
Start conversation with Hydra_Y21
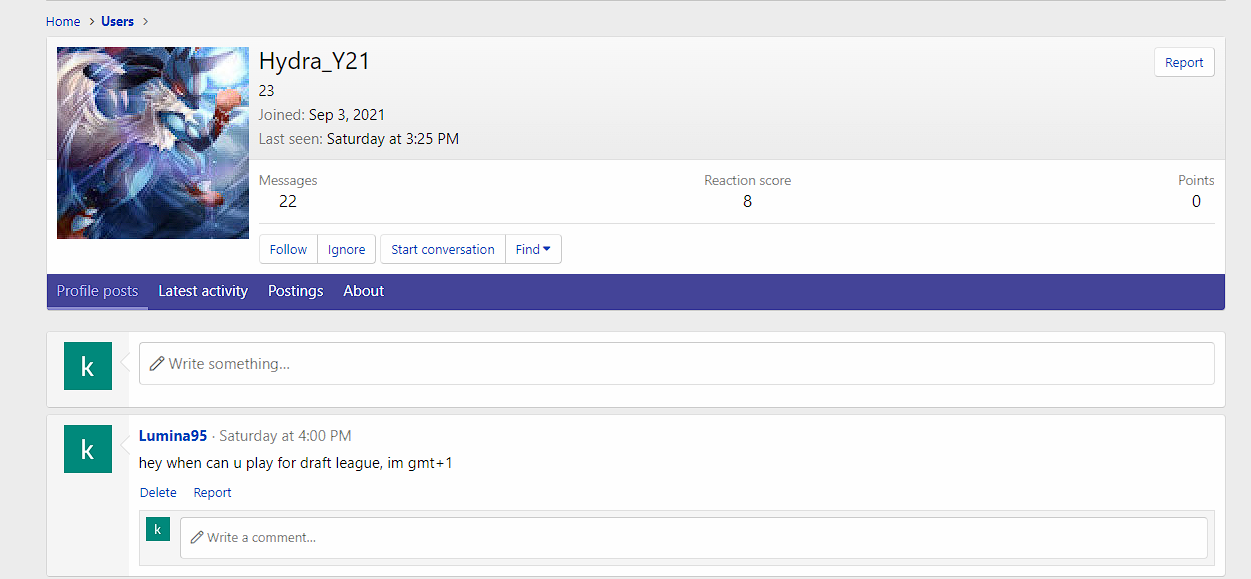442,249
